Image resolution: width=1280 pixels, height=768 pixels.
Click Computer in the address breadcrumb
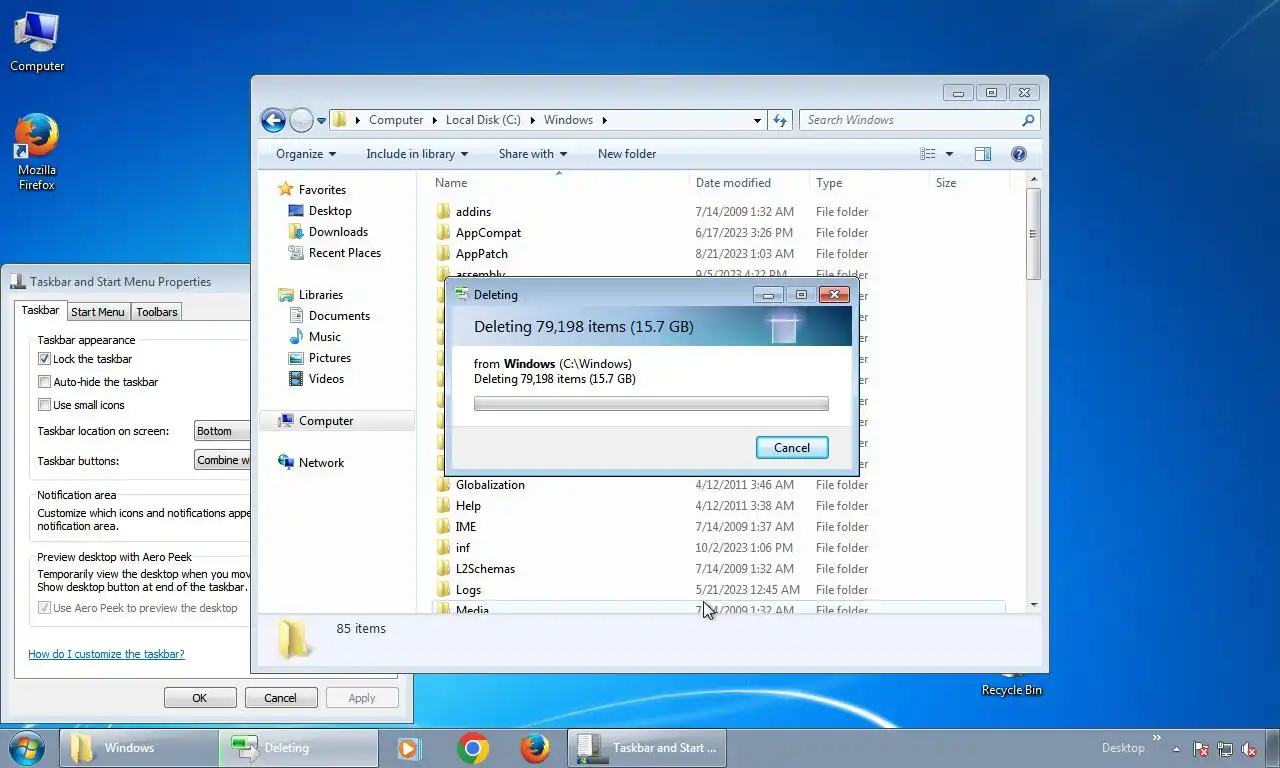(396, 120)
